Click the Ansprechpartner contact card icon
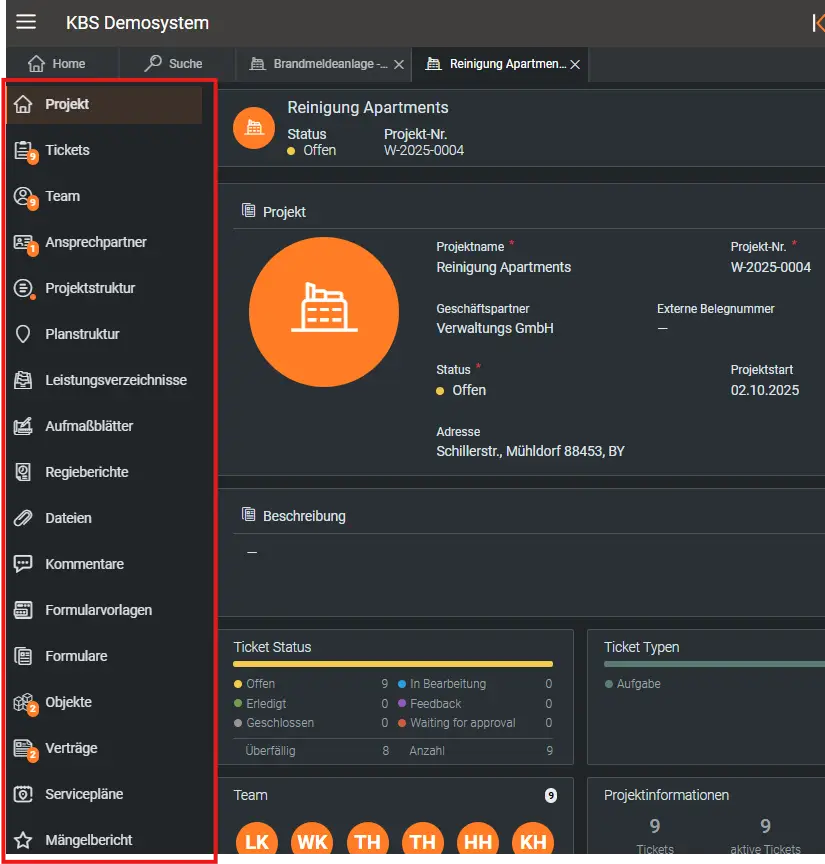The width and height of the screenshot is (825, 864). coord(23,242)
